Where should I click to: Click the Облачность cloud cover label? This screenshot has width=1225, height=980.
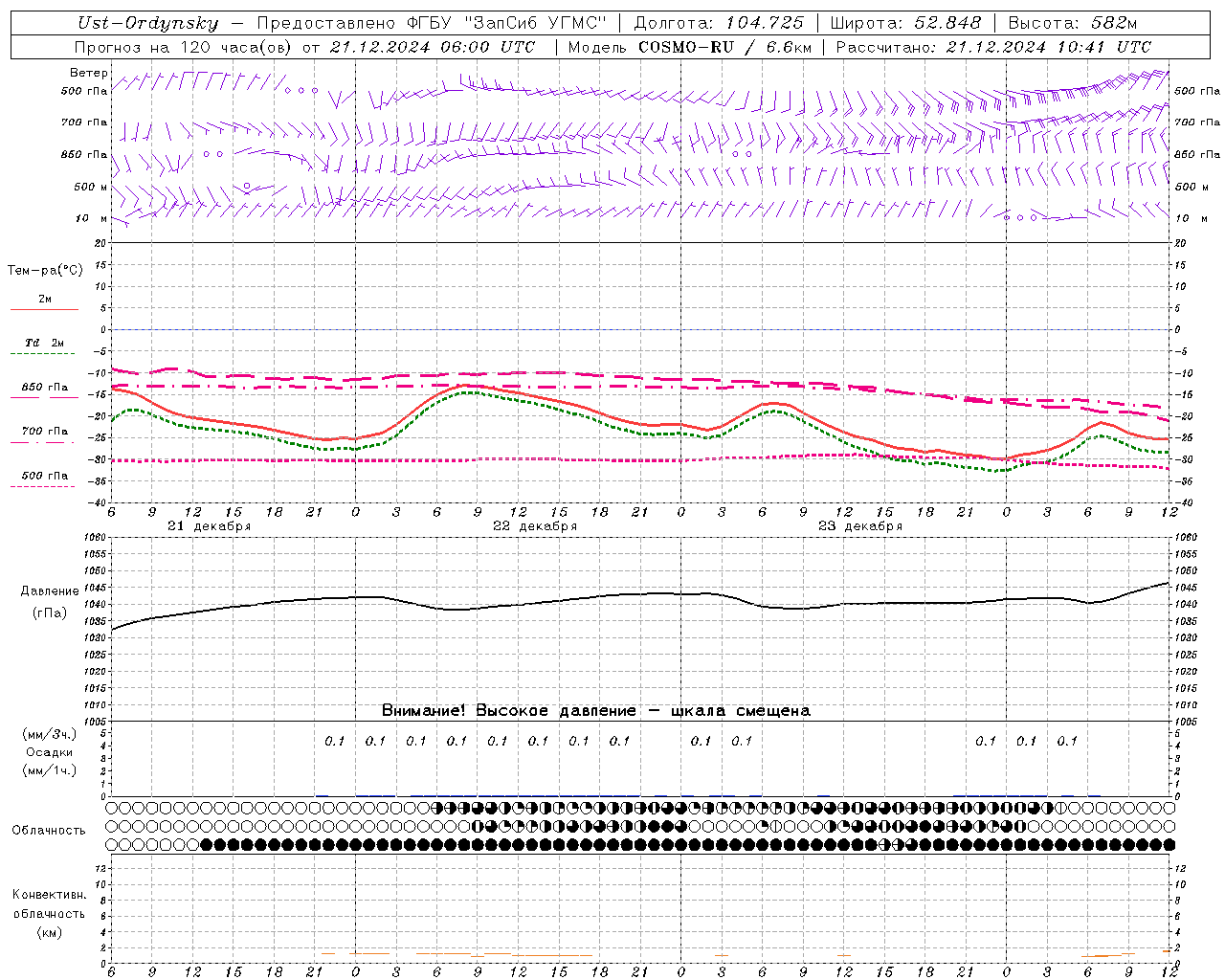pos(49,830)
